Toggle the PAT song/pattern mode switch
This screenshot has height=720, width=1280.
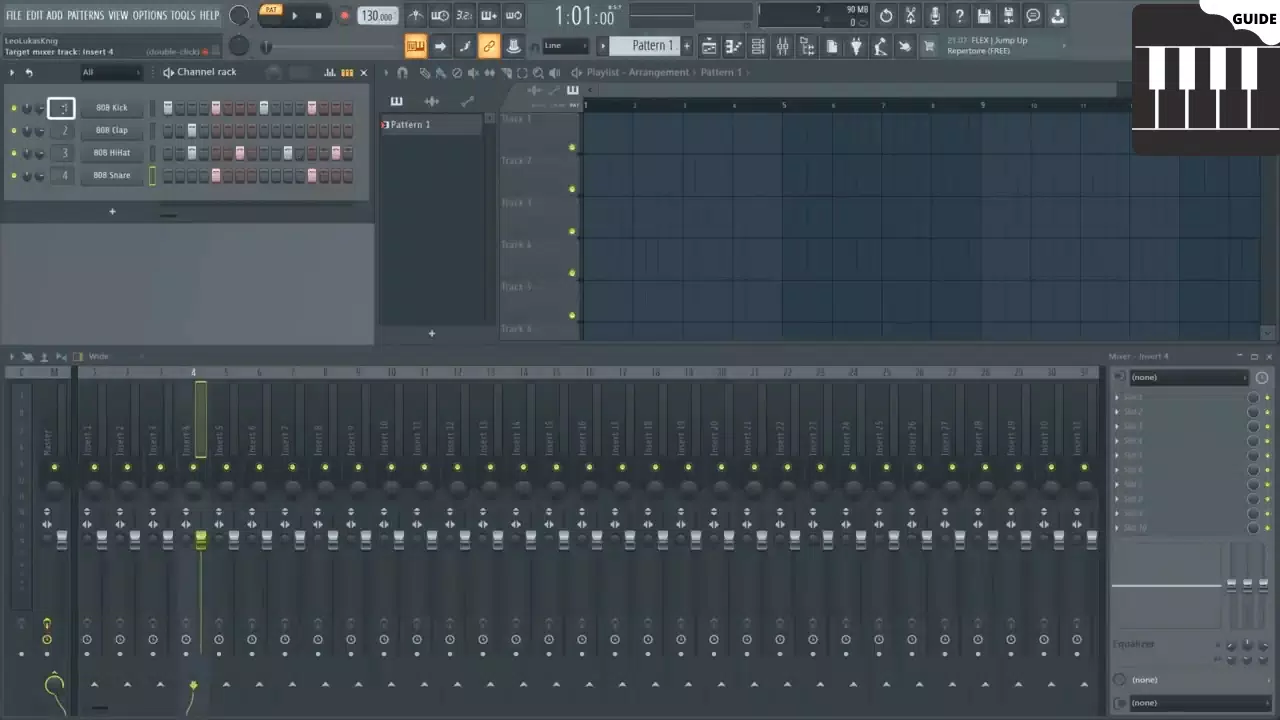pos(271,11)
